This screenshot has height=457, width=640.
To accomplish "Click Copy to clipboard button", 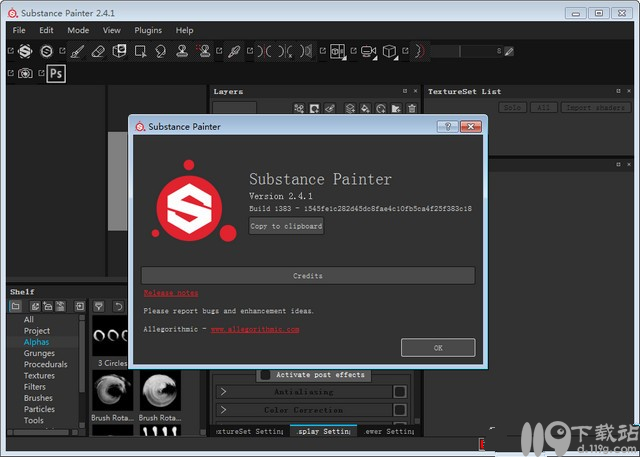I will 287,226.
